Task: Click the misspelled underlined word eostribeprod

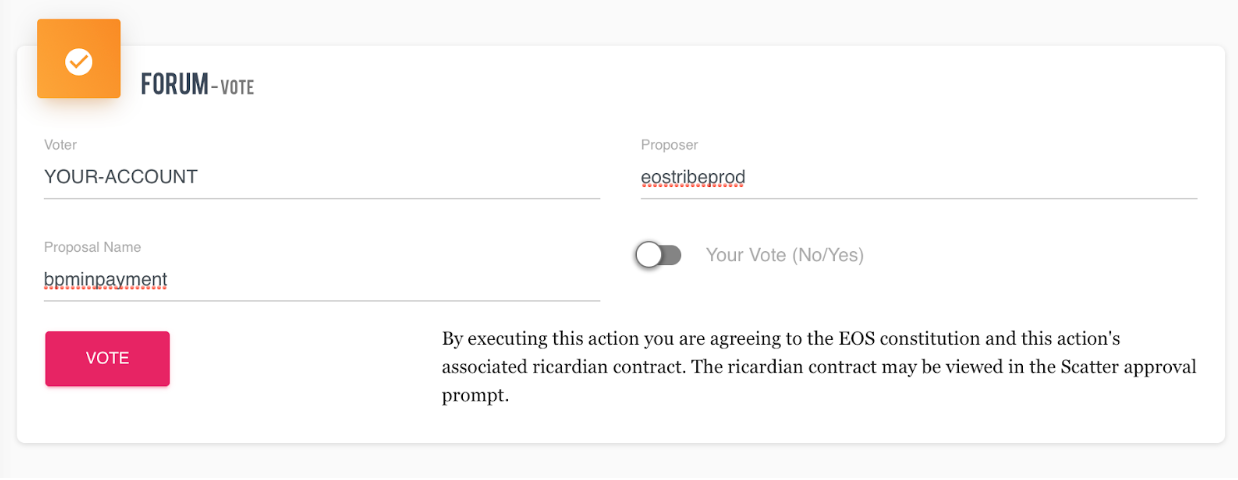Action: tap(693, 178)
